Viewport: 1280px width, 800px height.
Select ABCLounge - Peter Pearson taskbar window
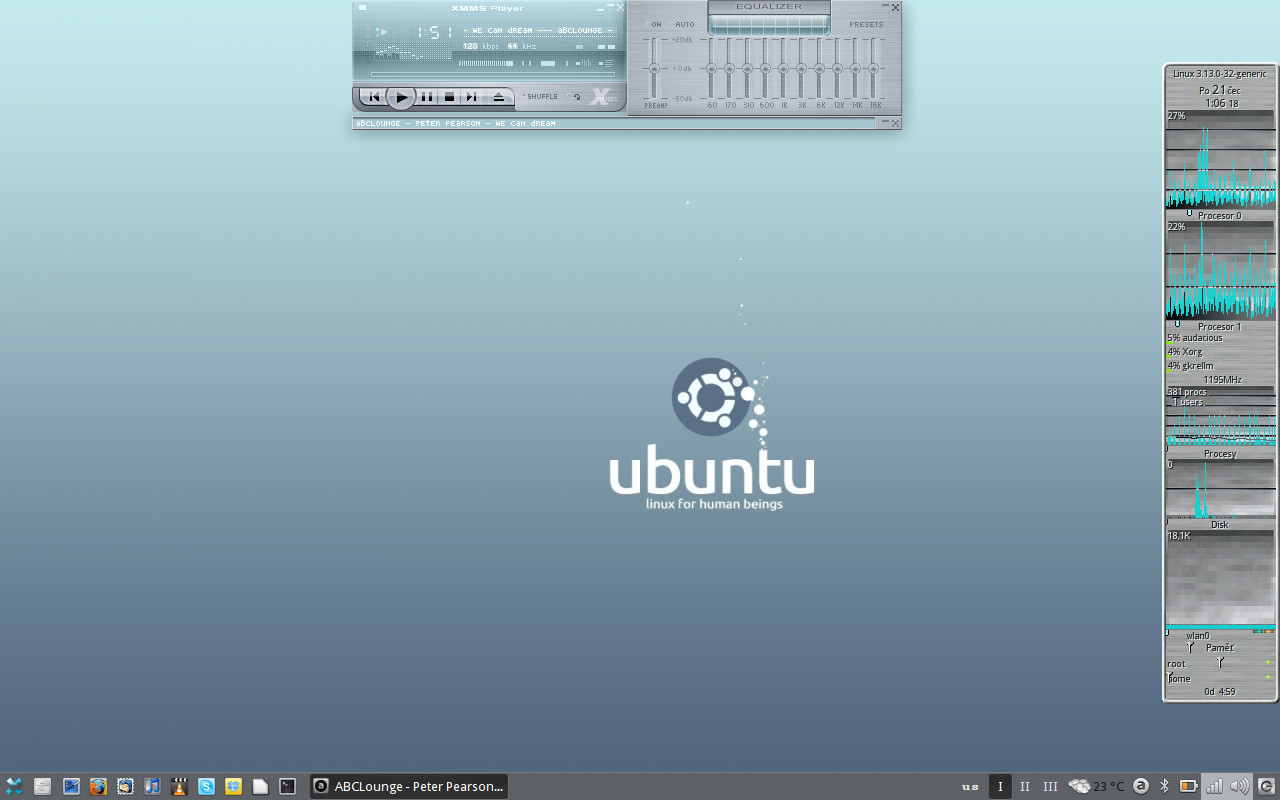point(409,786)
